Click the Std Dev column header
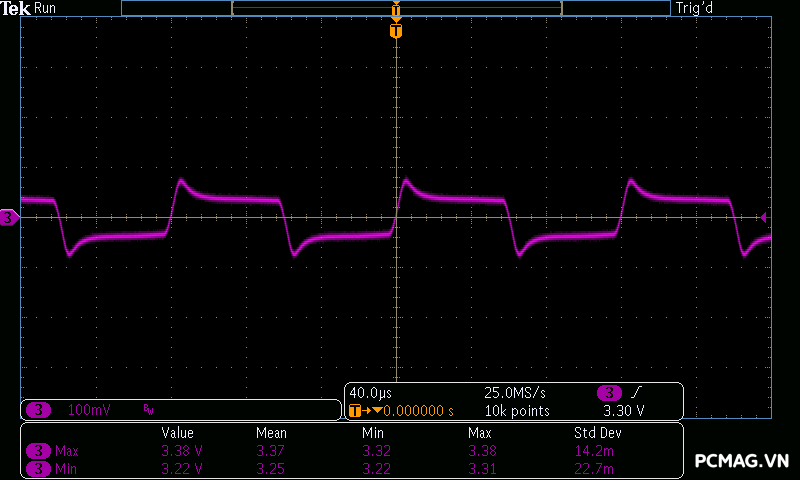 coord(597,433)
